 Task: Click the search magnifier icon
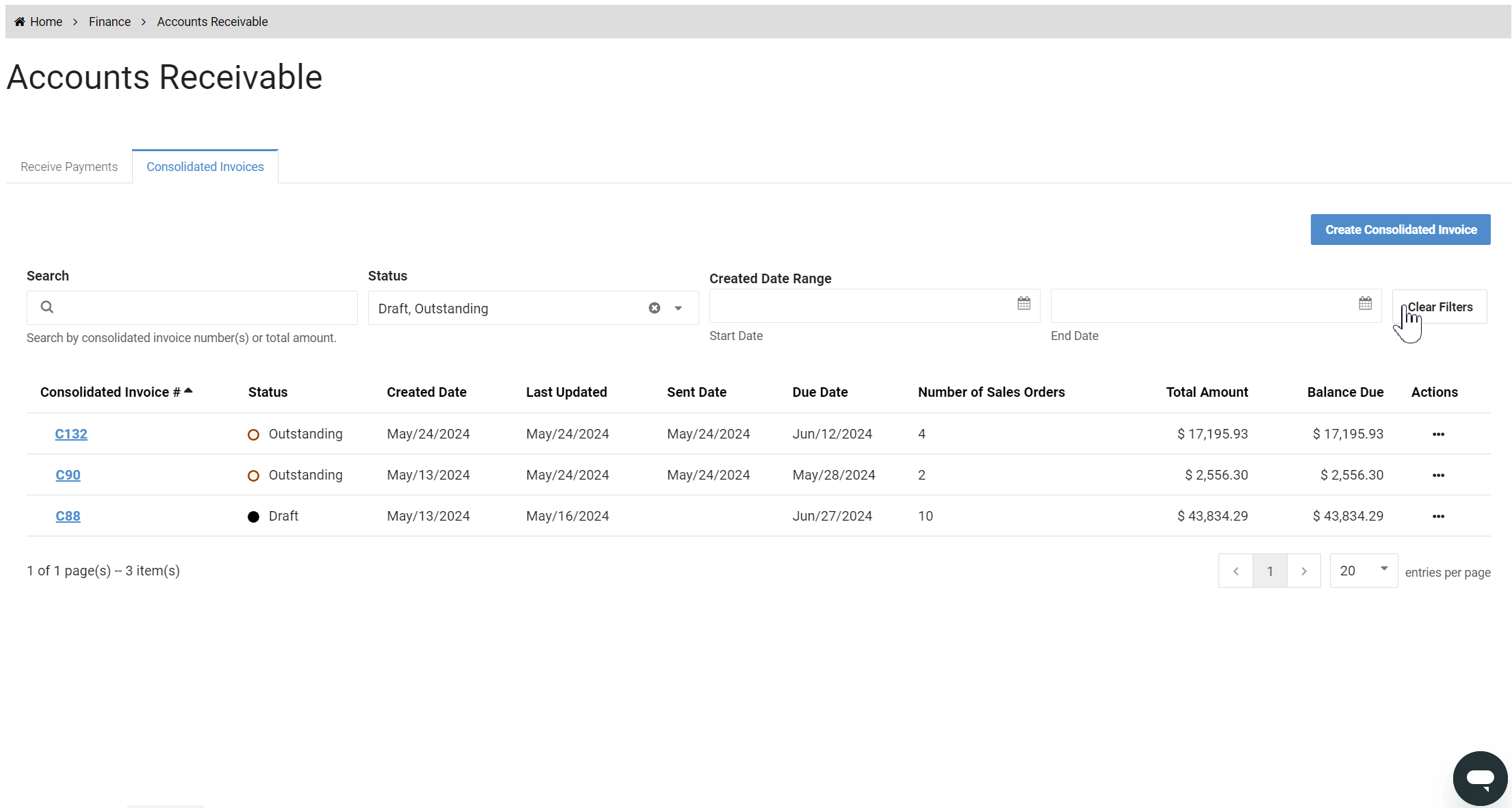[x=46, y=307]
